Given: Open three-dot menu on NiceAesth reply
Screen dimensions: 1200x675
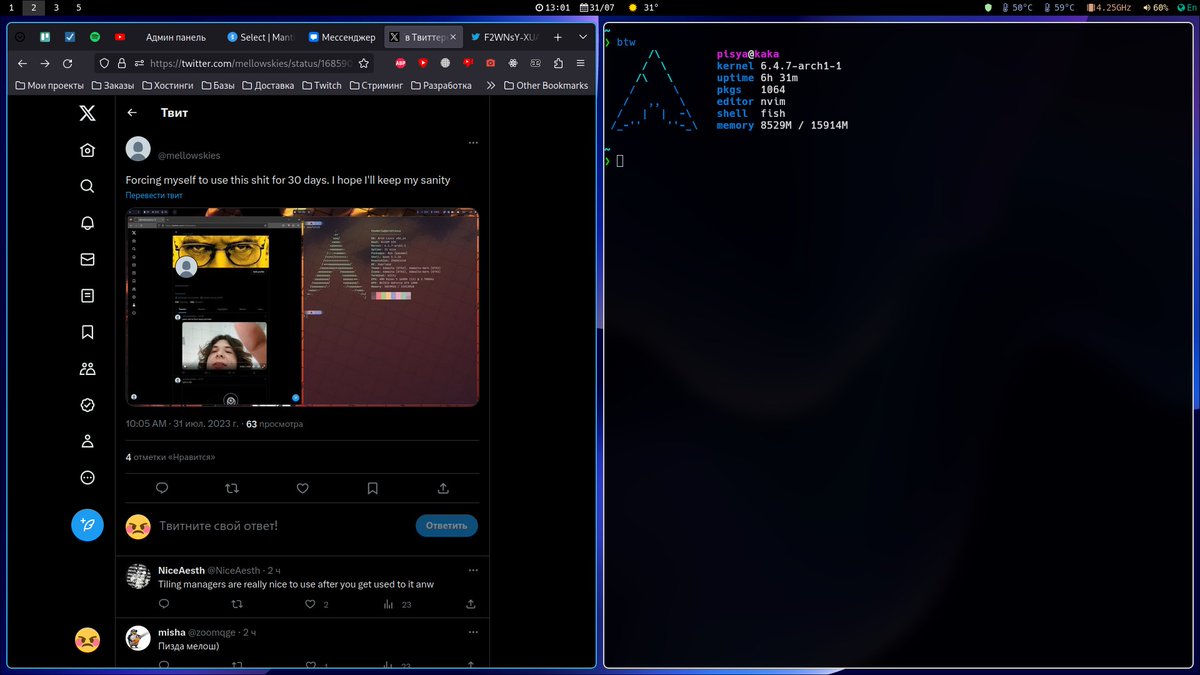Looking at the screenshot, I should pyautogui.click(x=472, y=570).
